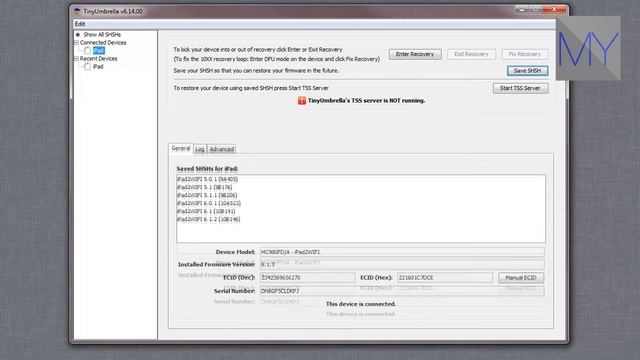The image size is (640, 360).
Task: Collapse the Recent Devices tree node
Action: coord(76,58)
